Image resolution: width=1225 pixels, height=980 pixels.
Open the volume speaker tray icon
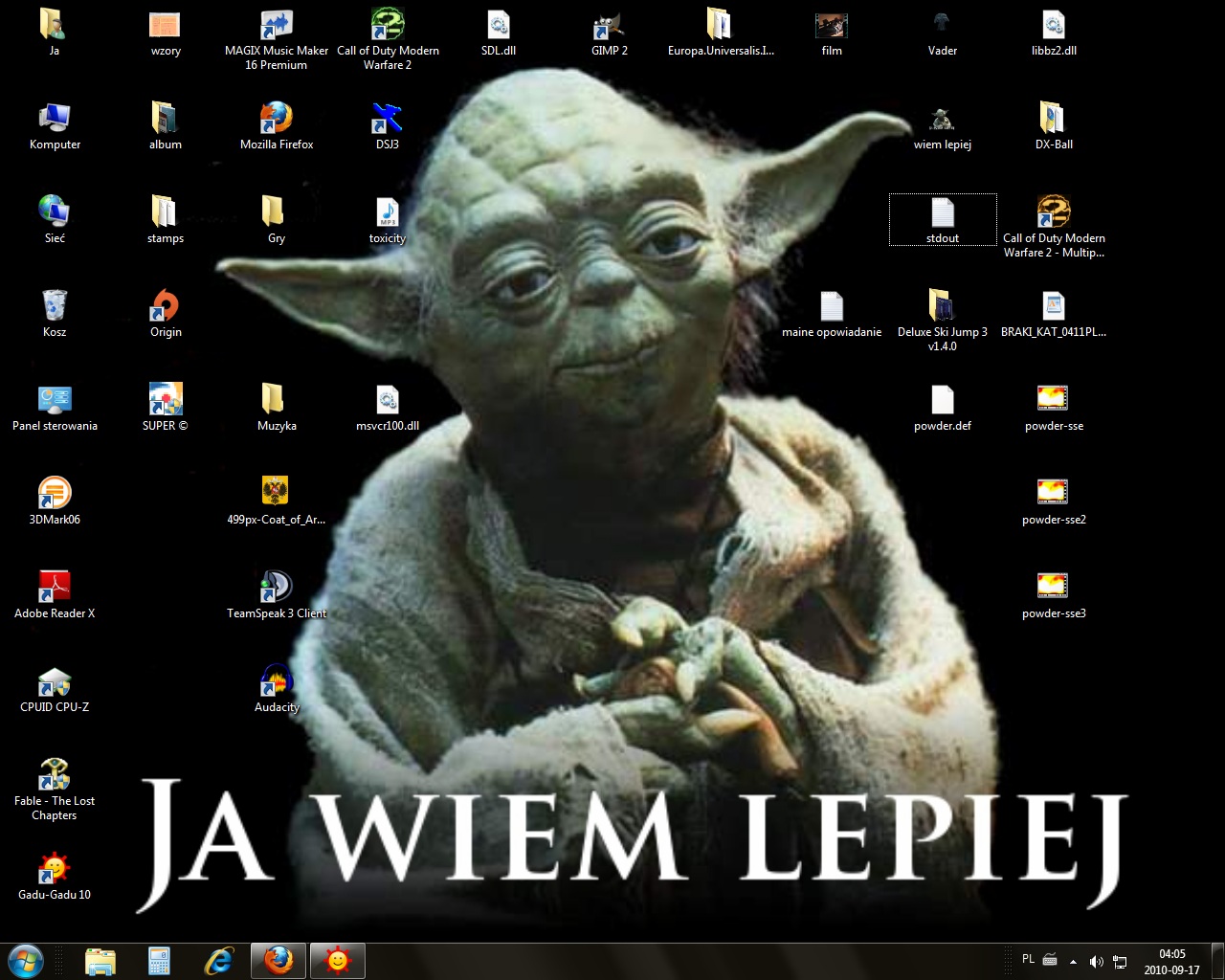[x=1097, y=961]
